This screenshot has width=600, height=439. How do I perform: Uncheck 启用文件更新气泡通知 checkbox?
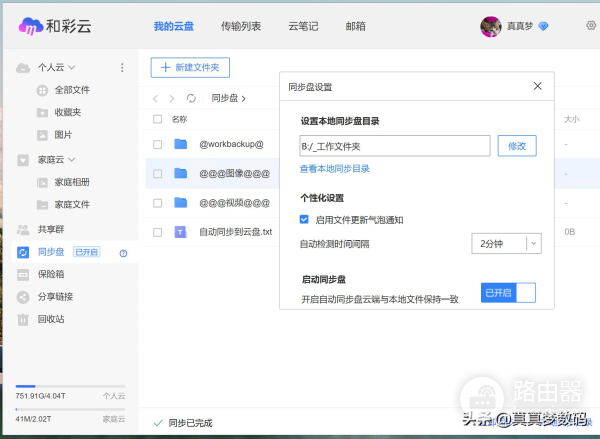pos(304,219)
